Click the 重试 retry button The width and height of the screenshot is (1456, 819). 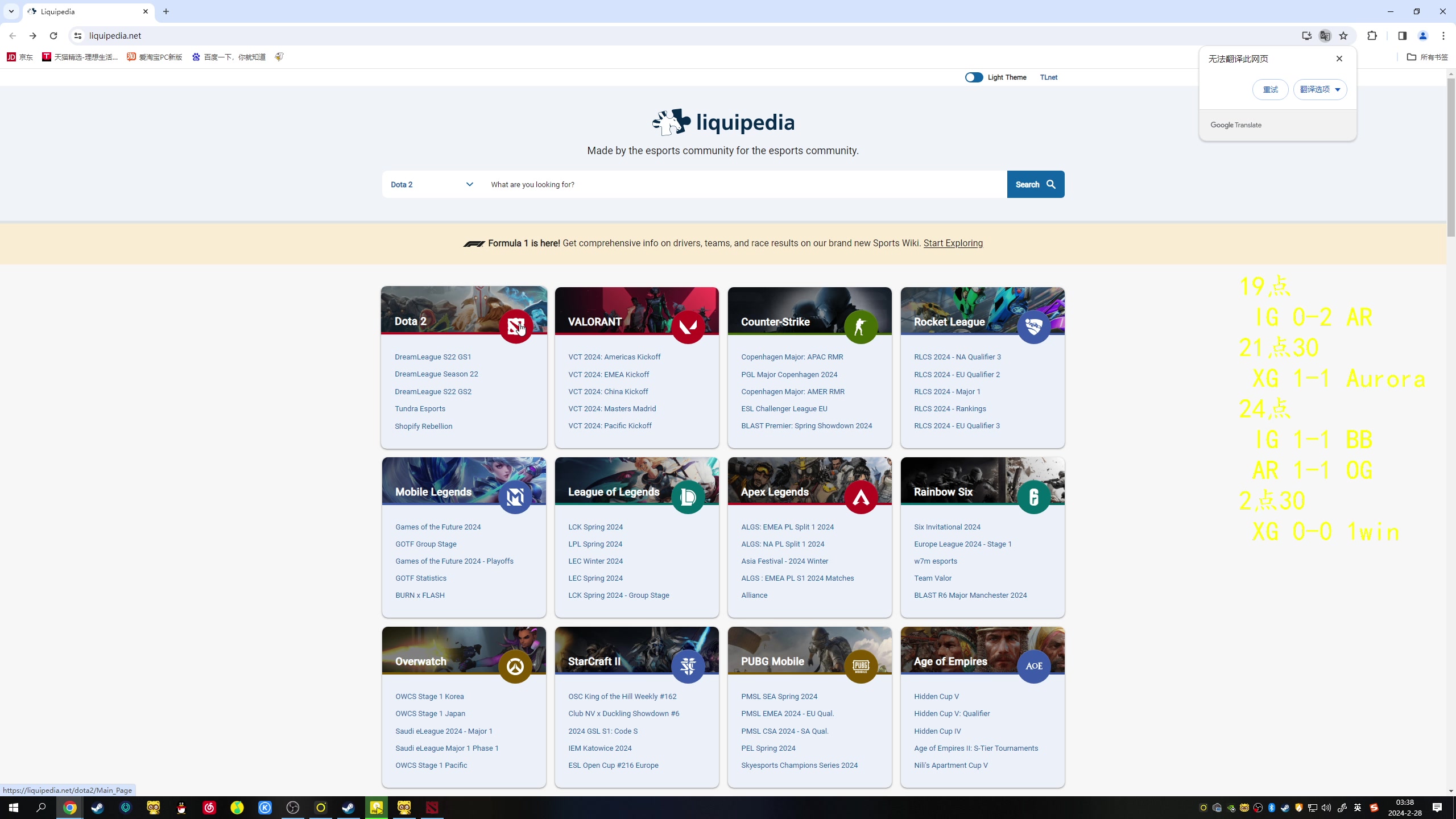tap(1270, 89)
